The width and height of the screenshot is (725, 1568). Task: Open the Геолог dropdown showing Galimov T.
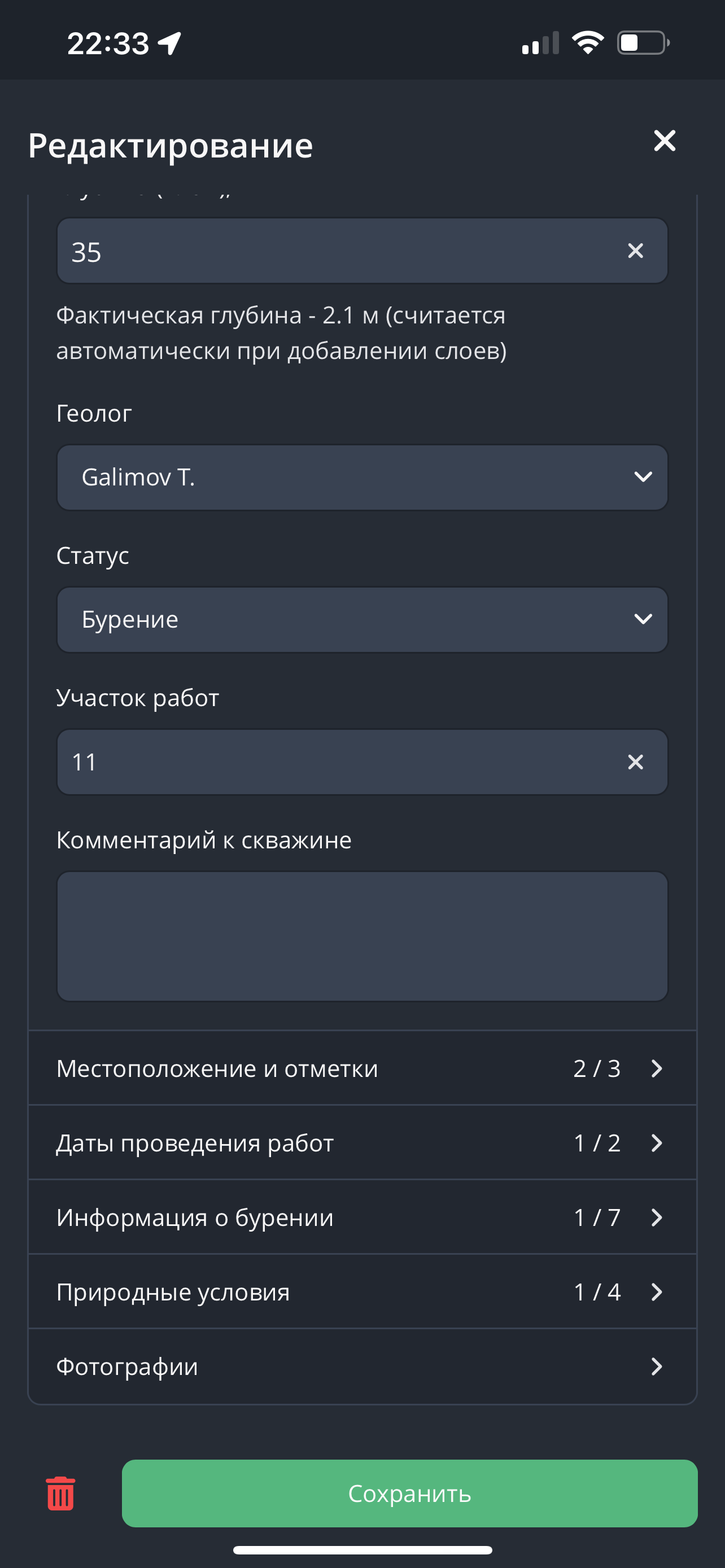tap(362, 477)
